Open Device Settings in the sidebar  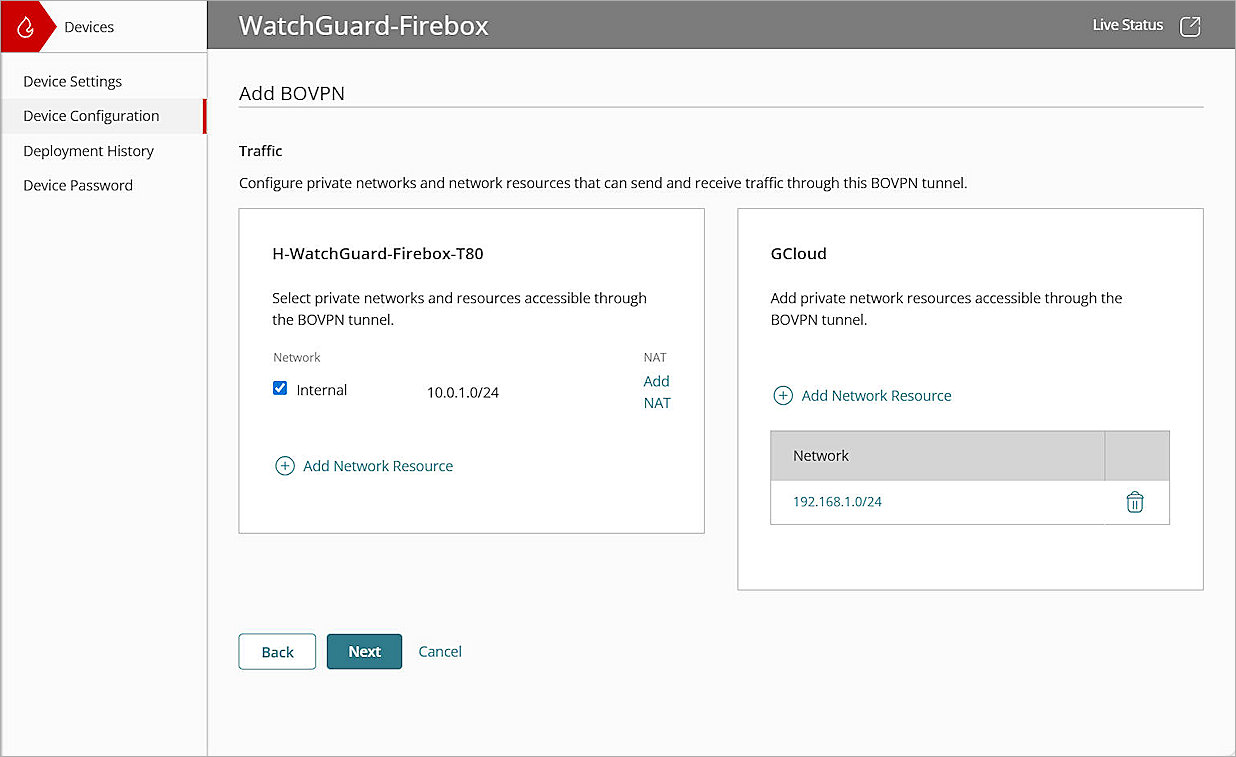pyautogui.click(x=73, y=81)
